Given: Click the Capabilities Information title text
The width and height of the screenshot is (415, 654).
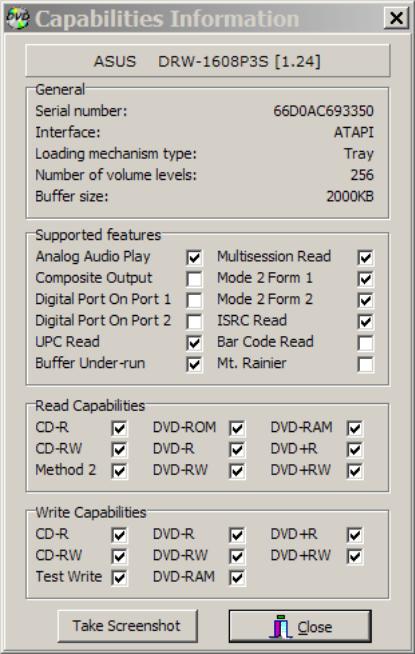Looking at the screenshot, I should coord(167,19).
